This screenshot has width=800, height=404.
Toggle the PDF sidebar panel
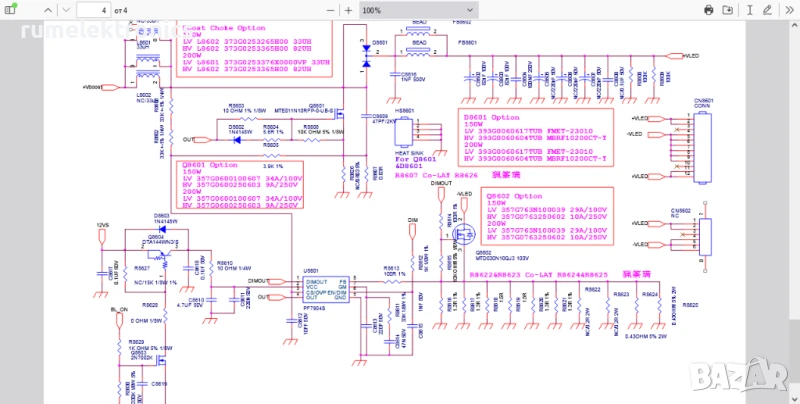[12, 9]
